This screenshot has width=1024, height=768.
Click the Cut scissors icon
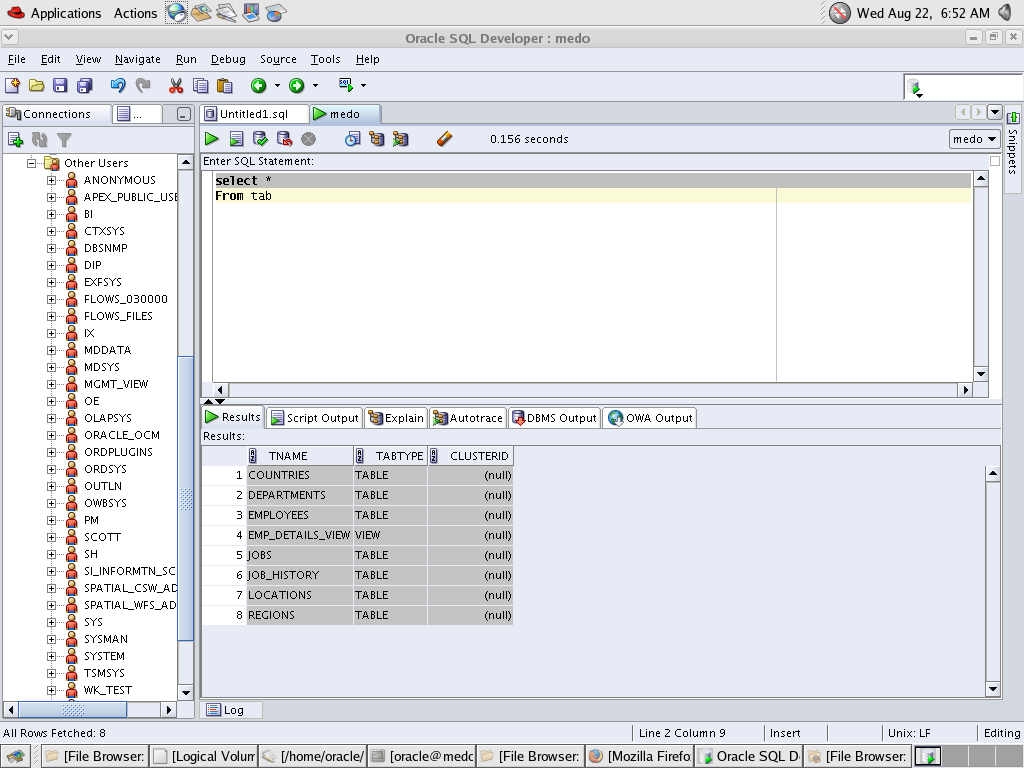[x=176, y=86]
